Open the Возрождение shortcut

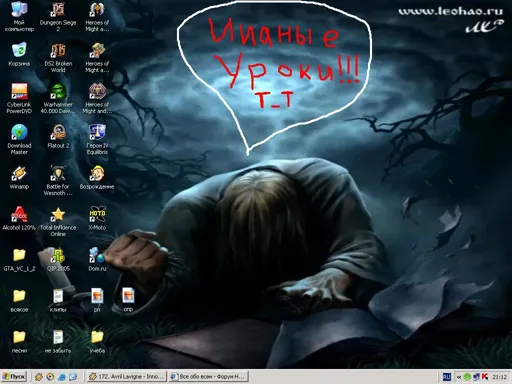pyautogui.click(x=97, y=177)
